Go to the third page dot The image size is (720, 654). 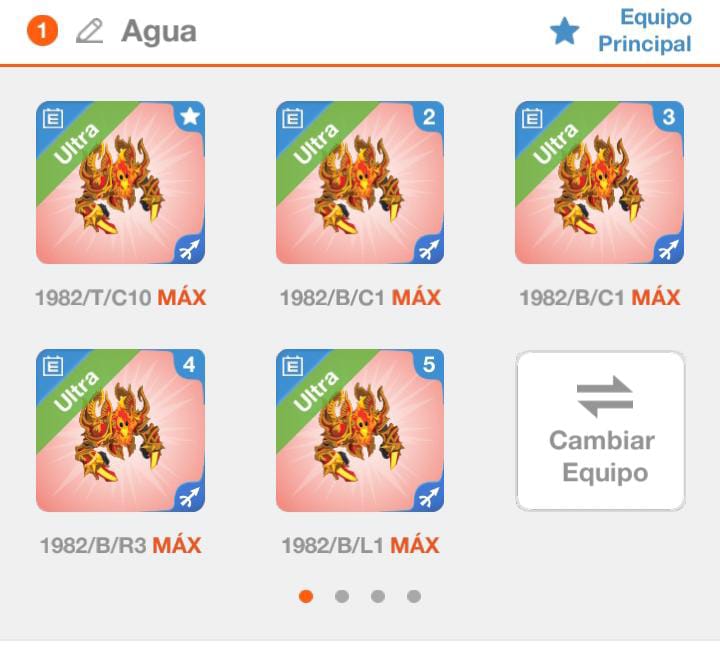(x=377, y=596)
